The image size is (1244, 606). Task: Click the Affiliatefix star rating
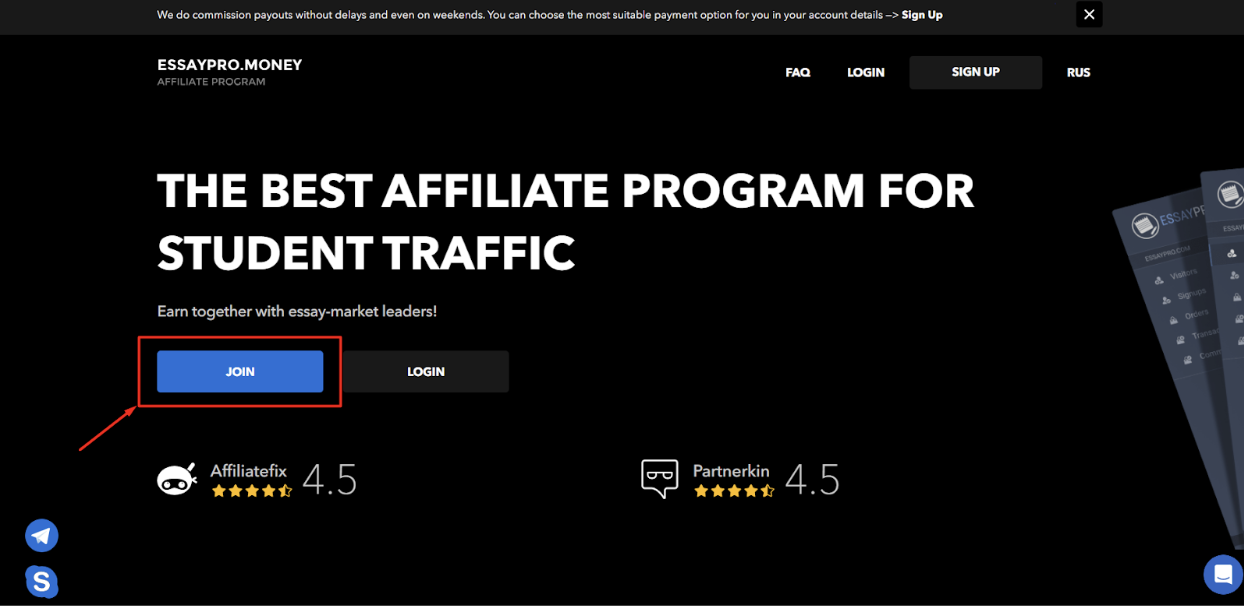click(x=252, y=491)
